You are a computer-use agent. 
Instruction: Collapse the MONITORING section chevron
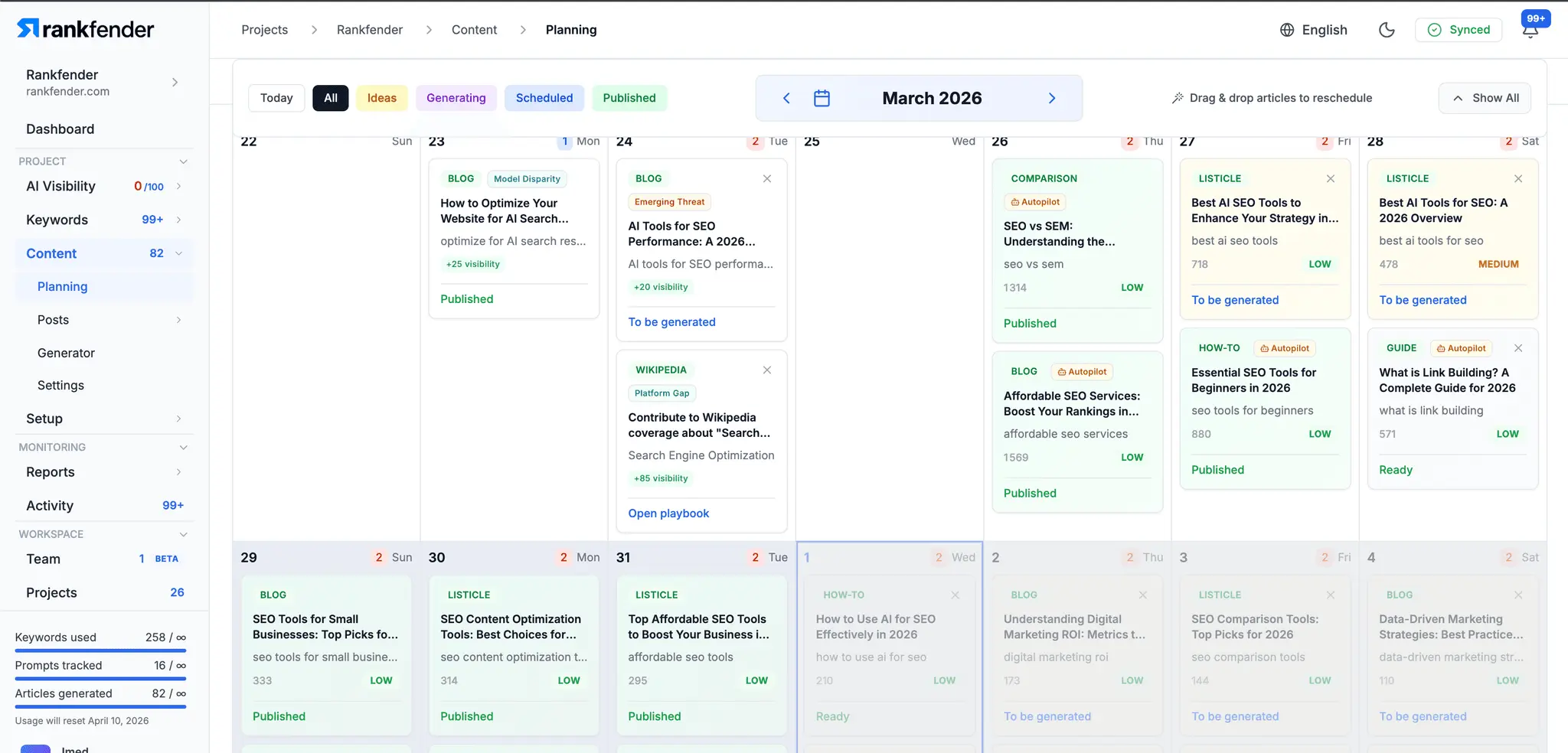[x=183, y=448]
